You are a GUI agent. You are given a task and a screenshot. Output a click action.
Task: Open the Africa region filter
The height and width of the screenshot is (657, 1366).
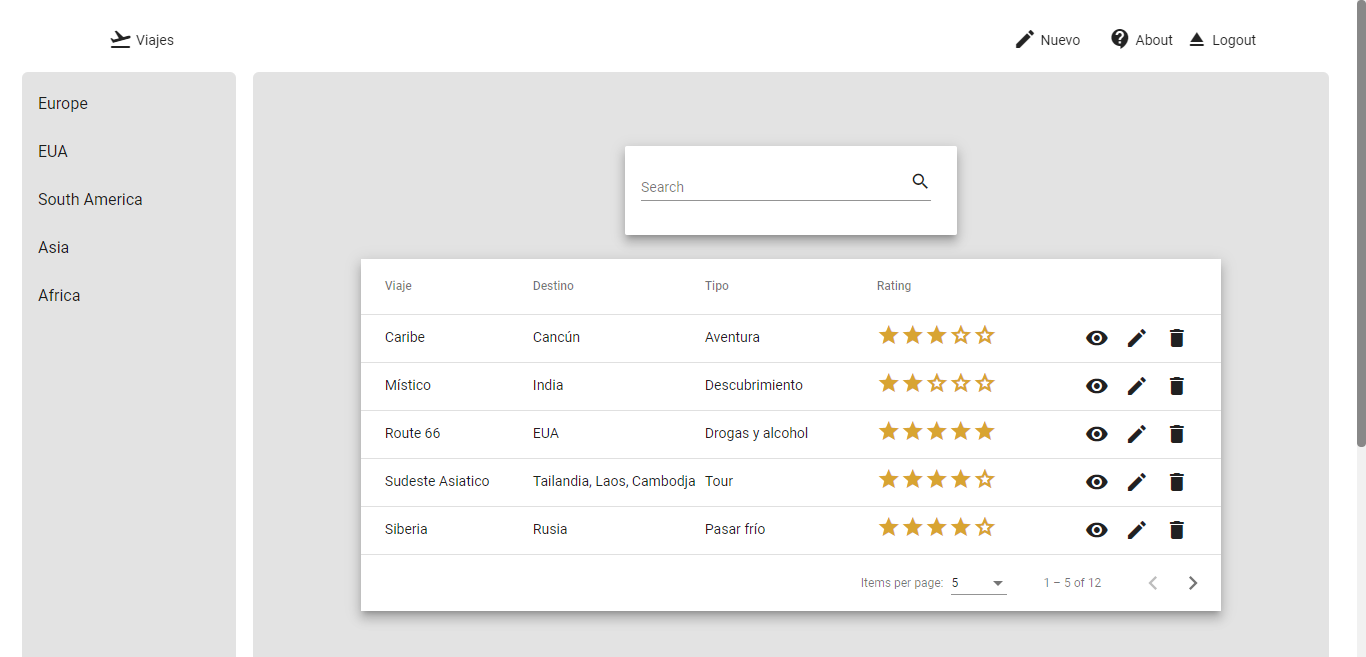59,295
